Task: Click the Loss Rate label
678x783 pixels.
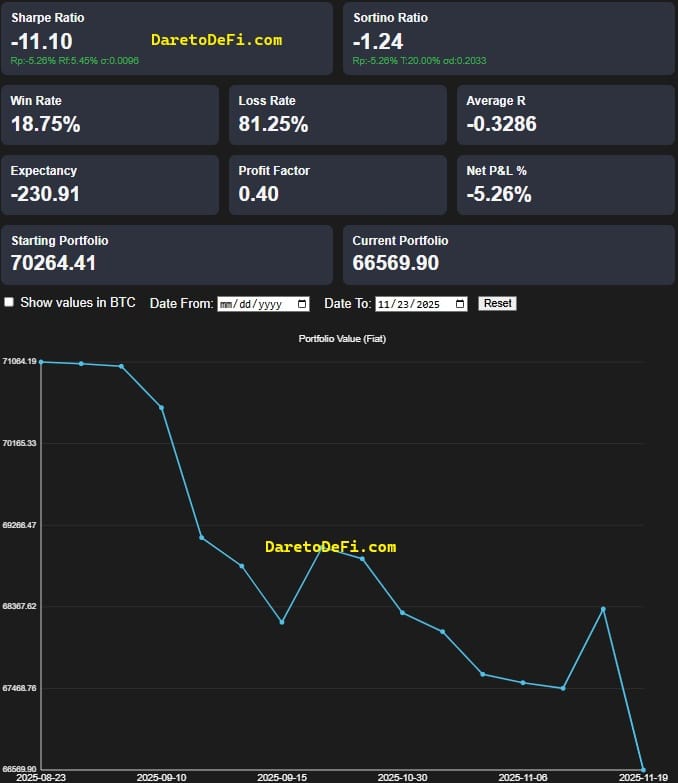Action: click(267, 101)
